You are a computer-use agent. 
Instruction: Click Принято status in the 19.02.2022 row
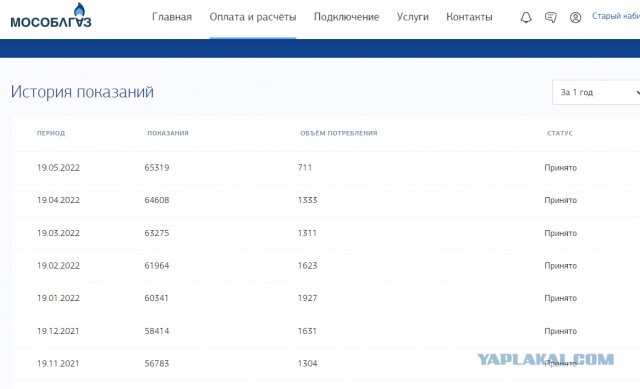pyautogui.click(x=560, y=266)
